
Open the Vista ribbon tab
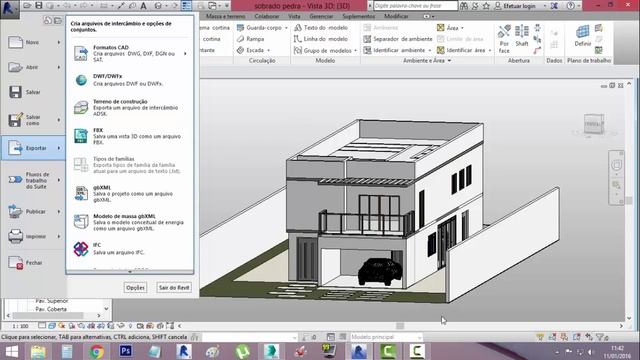[294, 16]
